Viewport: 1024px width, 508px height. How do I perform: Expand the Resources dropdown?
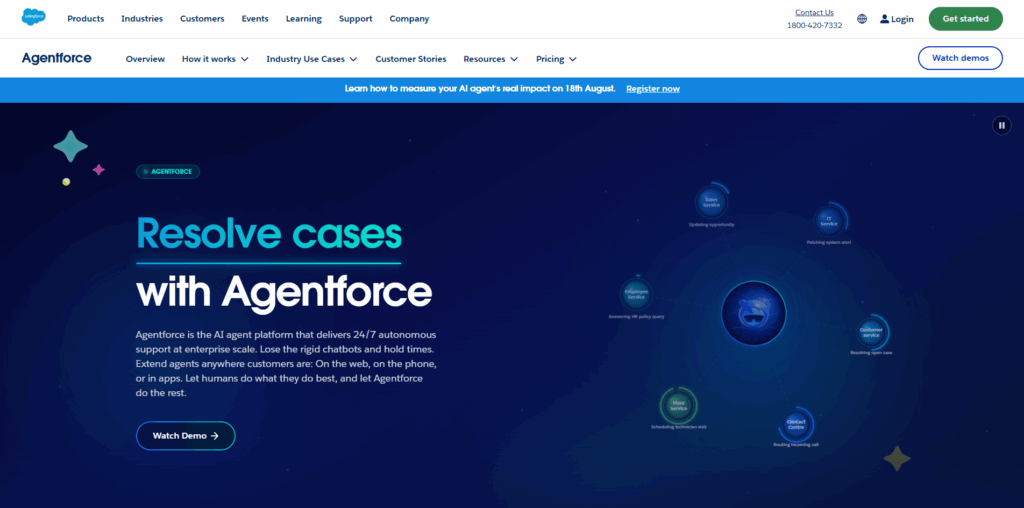490,59
